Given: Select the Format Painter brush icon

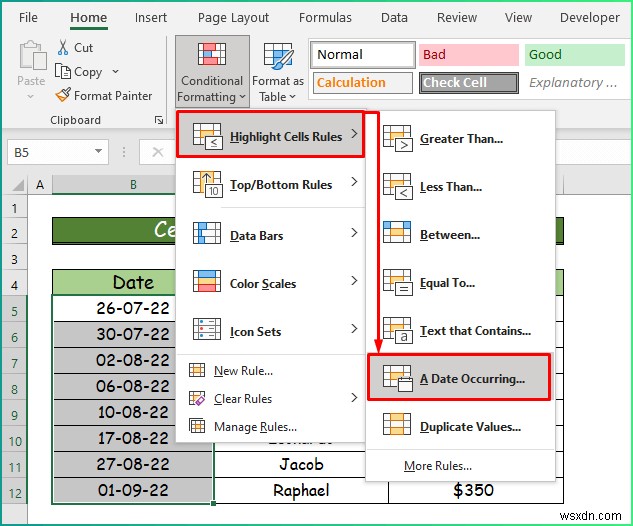Looking at the screenshot, I should [x=63, y=95].
